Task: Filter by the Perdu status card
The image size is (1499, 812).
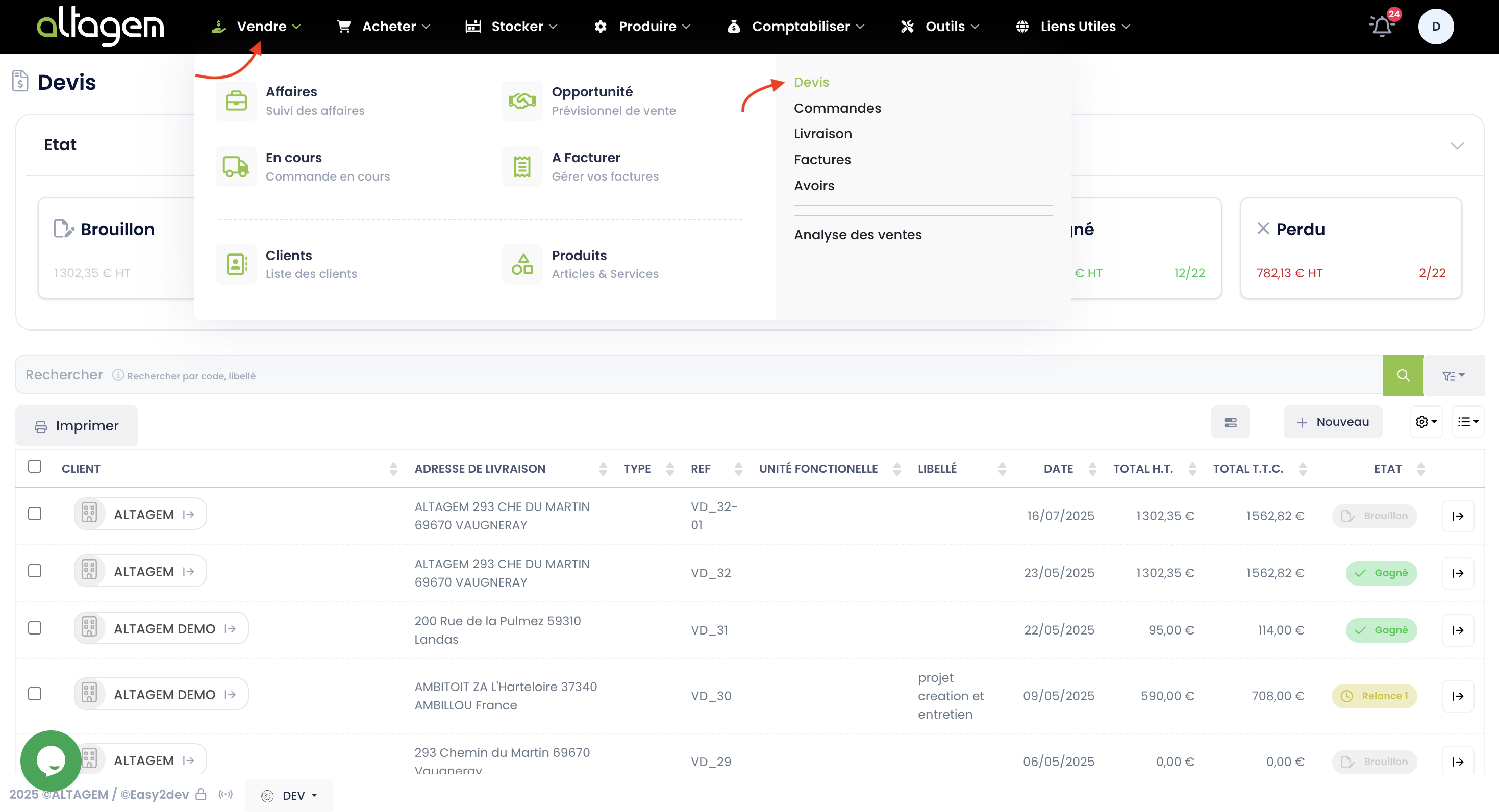Action: click(x=1351, y=248)
